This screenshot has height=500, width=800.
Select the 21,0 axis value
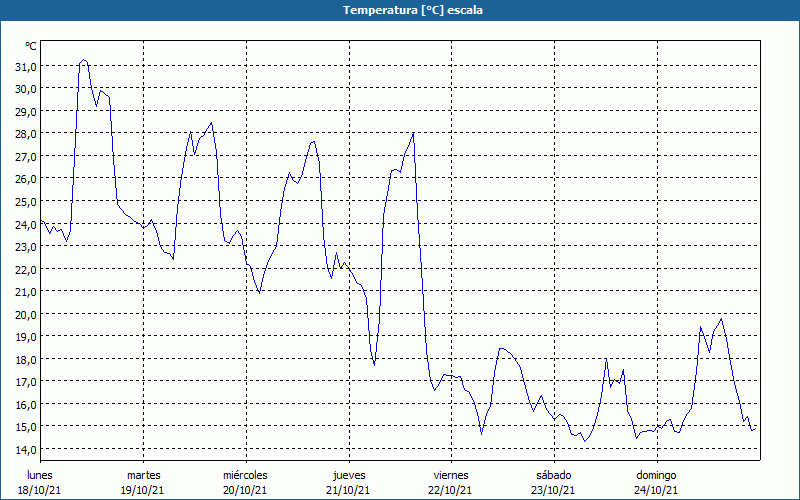pyautogui.click(x=25, y=292)
